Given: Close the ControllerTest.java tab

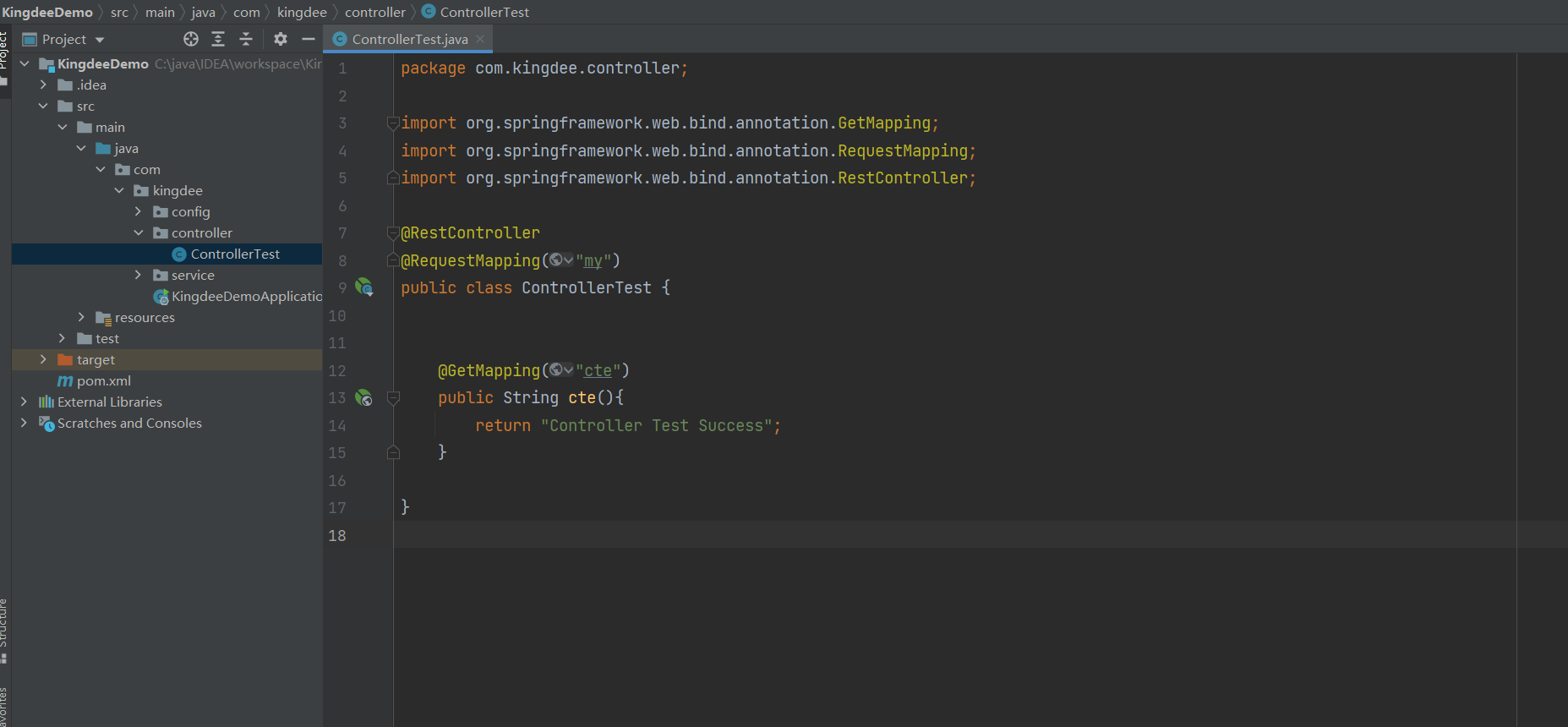Looking at the screenshot, I should click(x=481, y=39).
